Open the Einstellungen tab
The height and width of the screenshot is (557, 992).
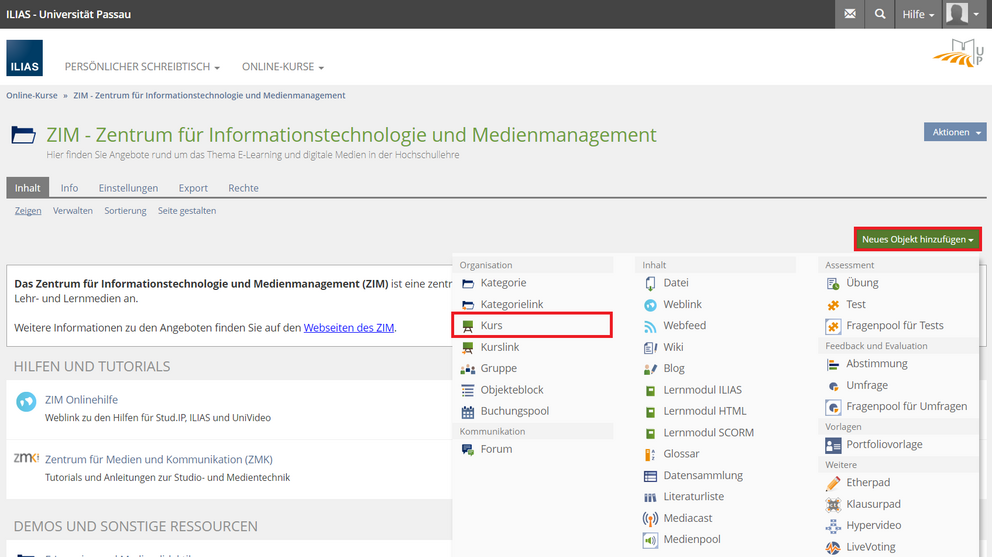128,188
